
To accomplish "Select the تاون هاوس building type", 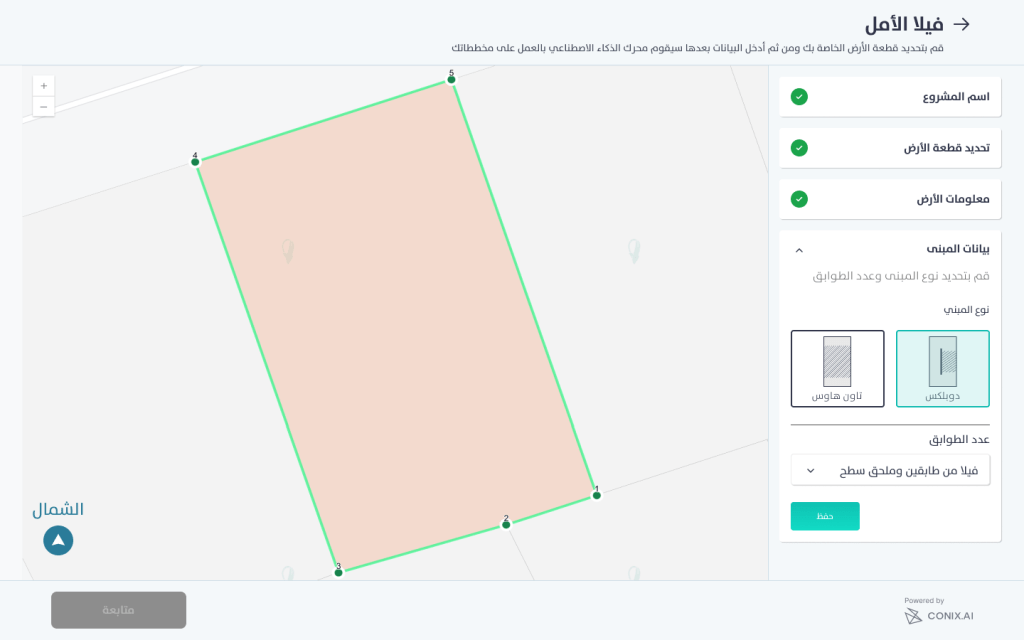I will [x=837, y=368].
